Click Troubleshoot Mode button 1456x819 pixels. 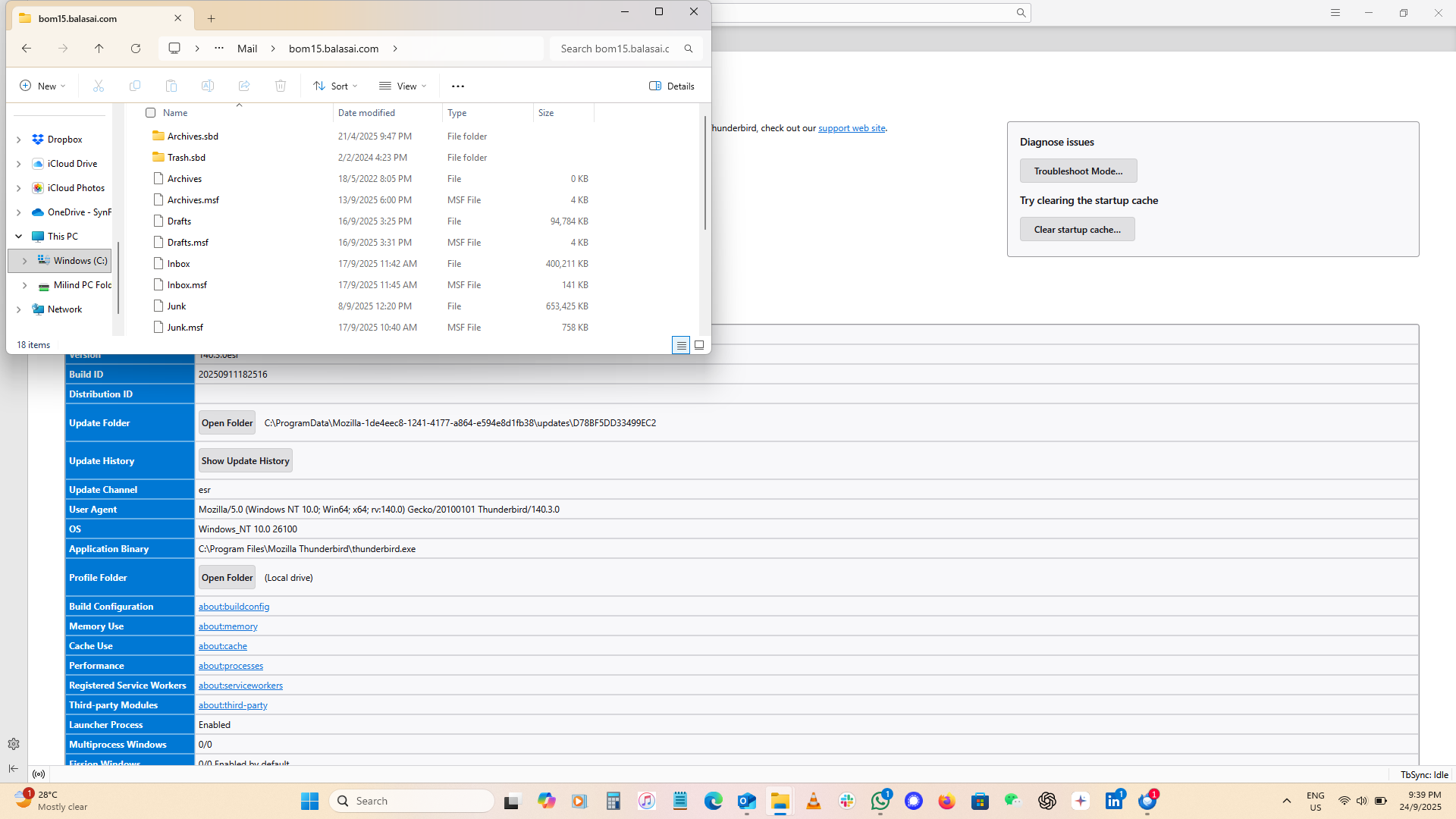tap(1078, 171)
